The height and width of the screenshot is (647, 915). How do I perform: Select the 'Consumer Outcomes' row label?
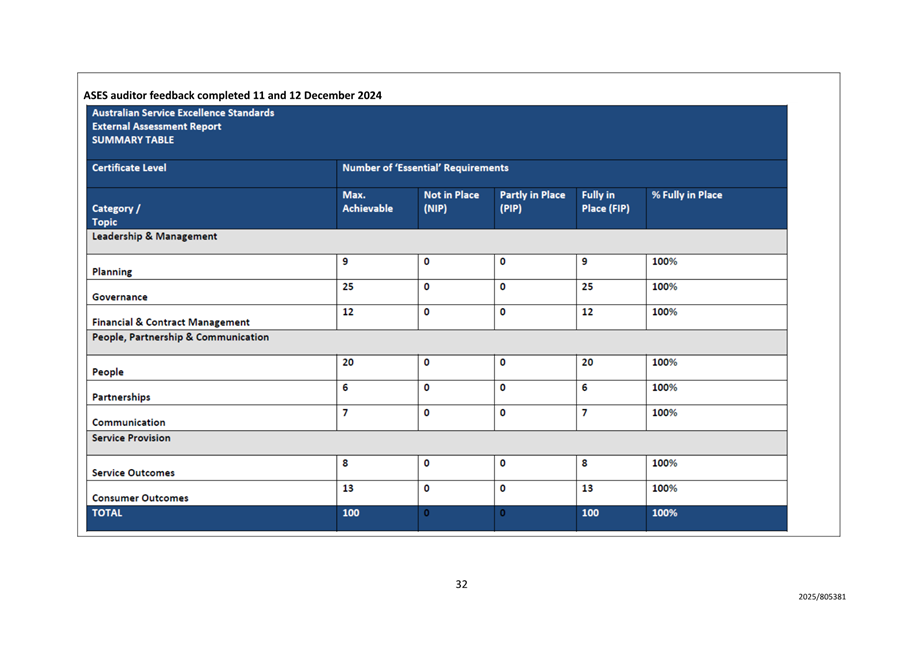point(139,497)
